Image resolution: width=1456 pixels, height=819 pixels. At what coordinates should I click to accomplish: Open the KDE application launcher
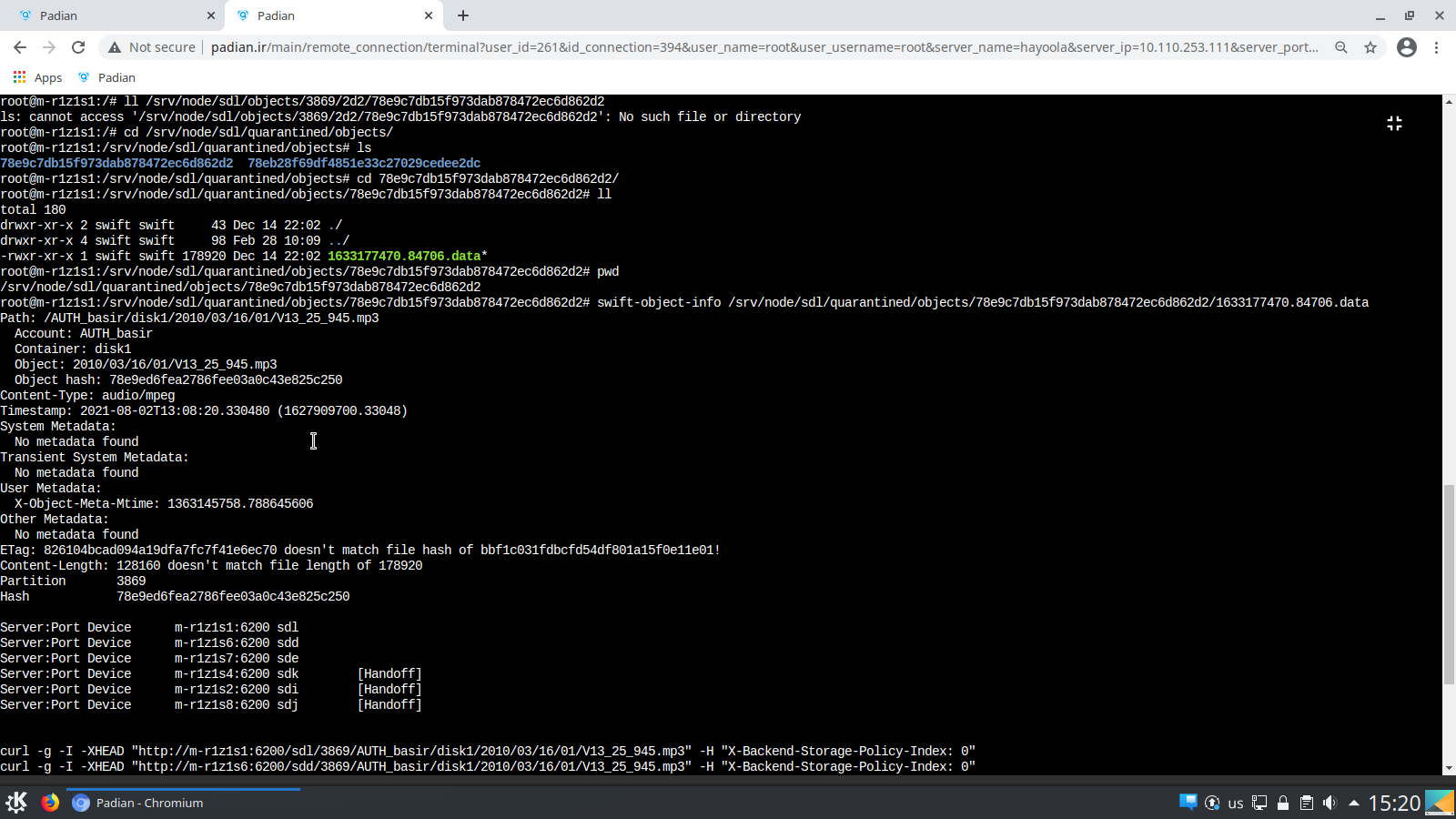[16, 803]
